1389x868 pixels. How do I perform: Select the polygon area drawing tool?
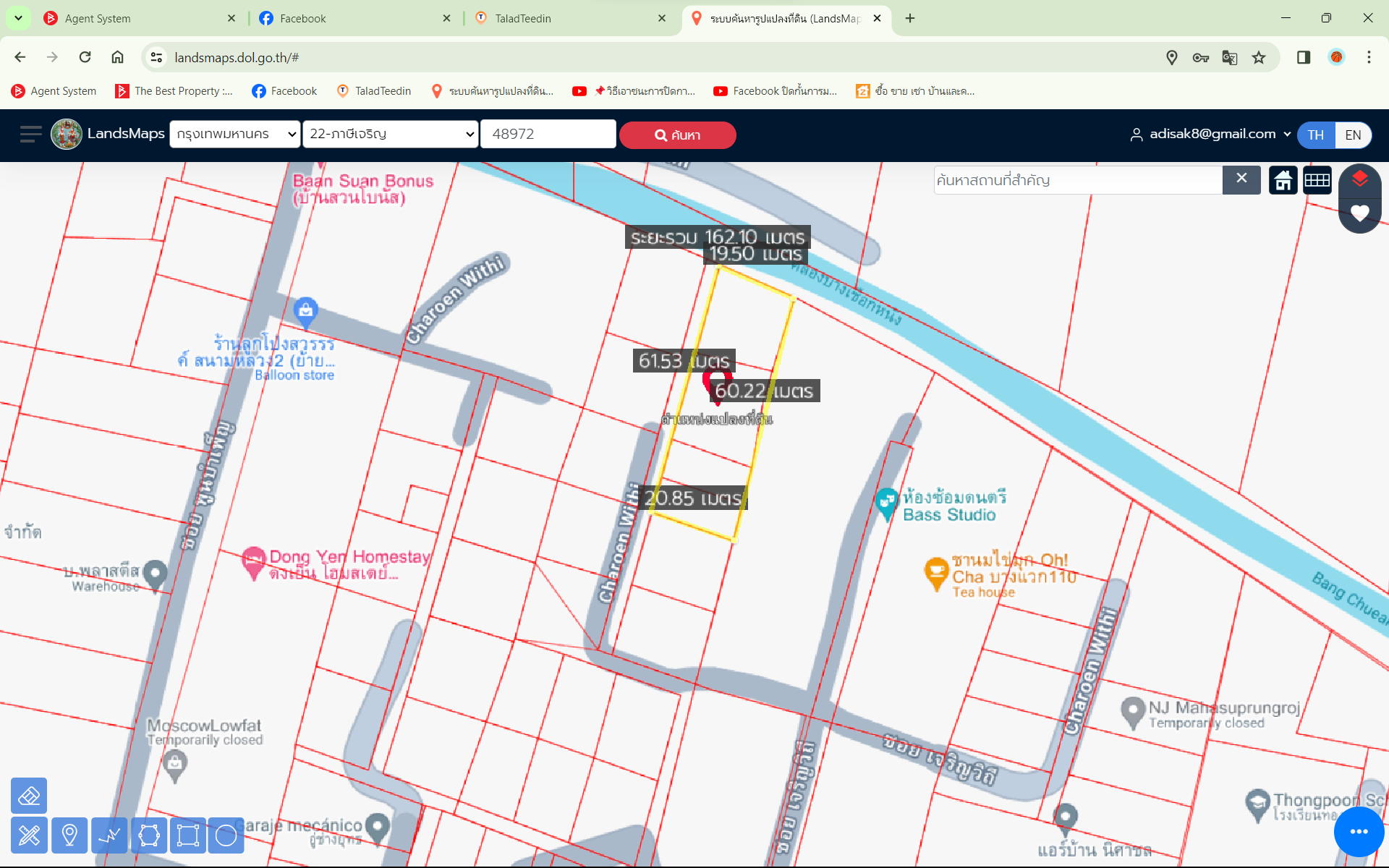pos(149,835)
